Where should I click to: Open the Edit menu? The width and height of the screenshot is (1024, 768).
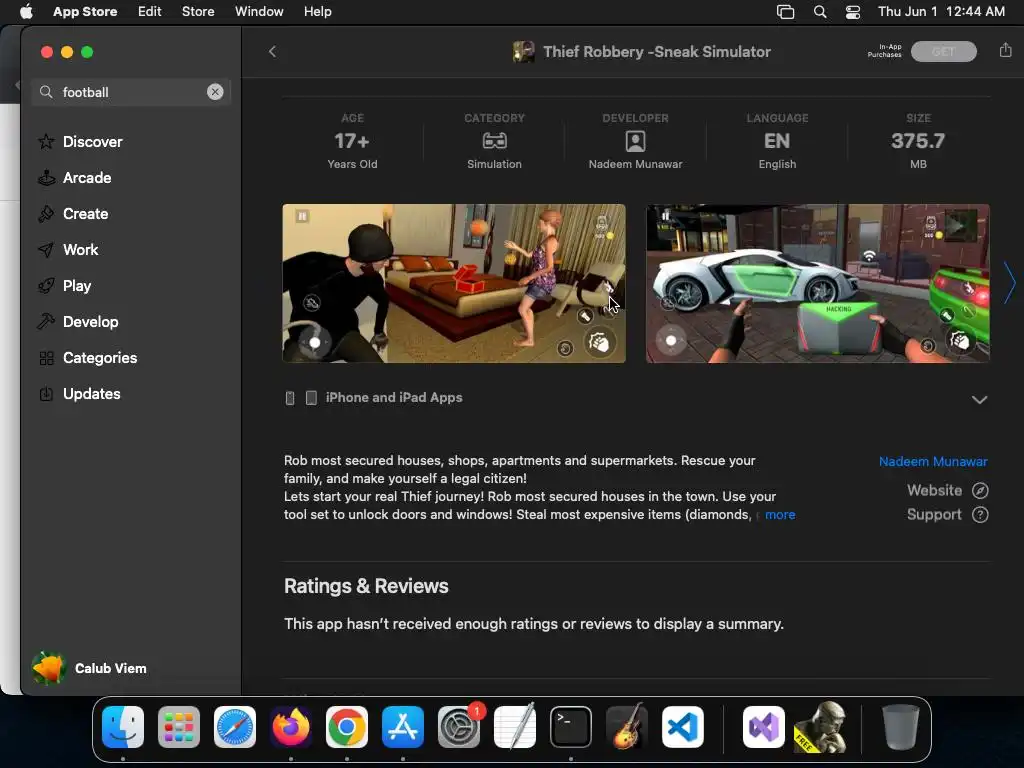coord(150,12)
